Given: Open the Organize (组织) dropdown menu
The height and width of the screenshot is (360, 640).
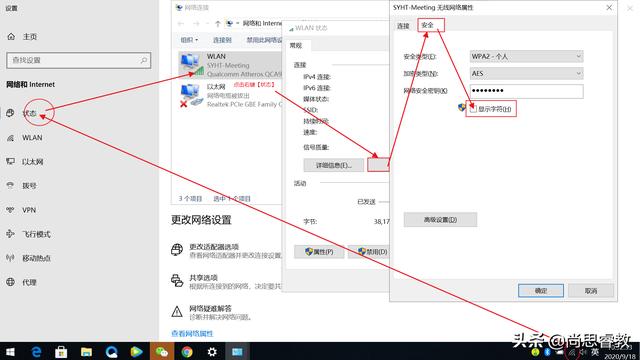Looking at the screenshot, I should tap(189, 40).
